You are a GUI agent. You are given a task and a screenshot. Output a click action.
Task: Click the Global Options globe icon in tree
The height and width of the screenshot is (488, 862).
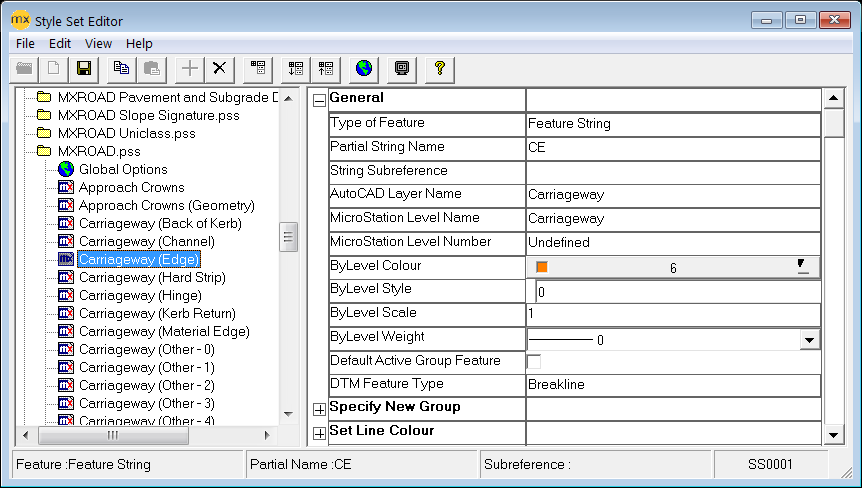tap(66, 169)
